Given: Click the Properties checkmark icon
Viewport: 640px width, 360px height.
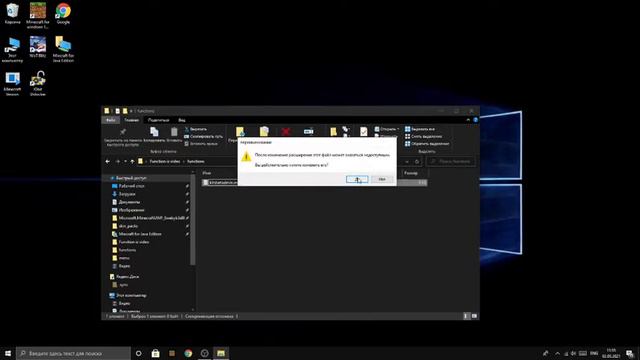Looking at the screenshot, I should pos(363,131).
